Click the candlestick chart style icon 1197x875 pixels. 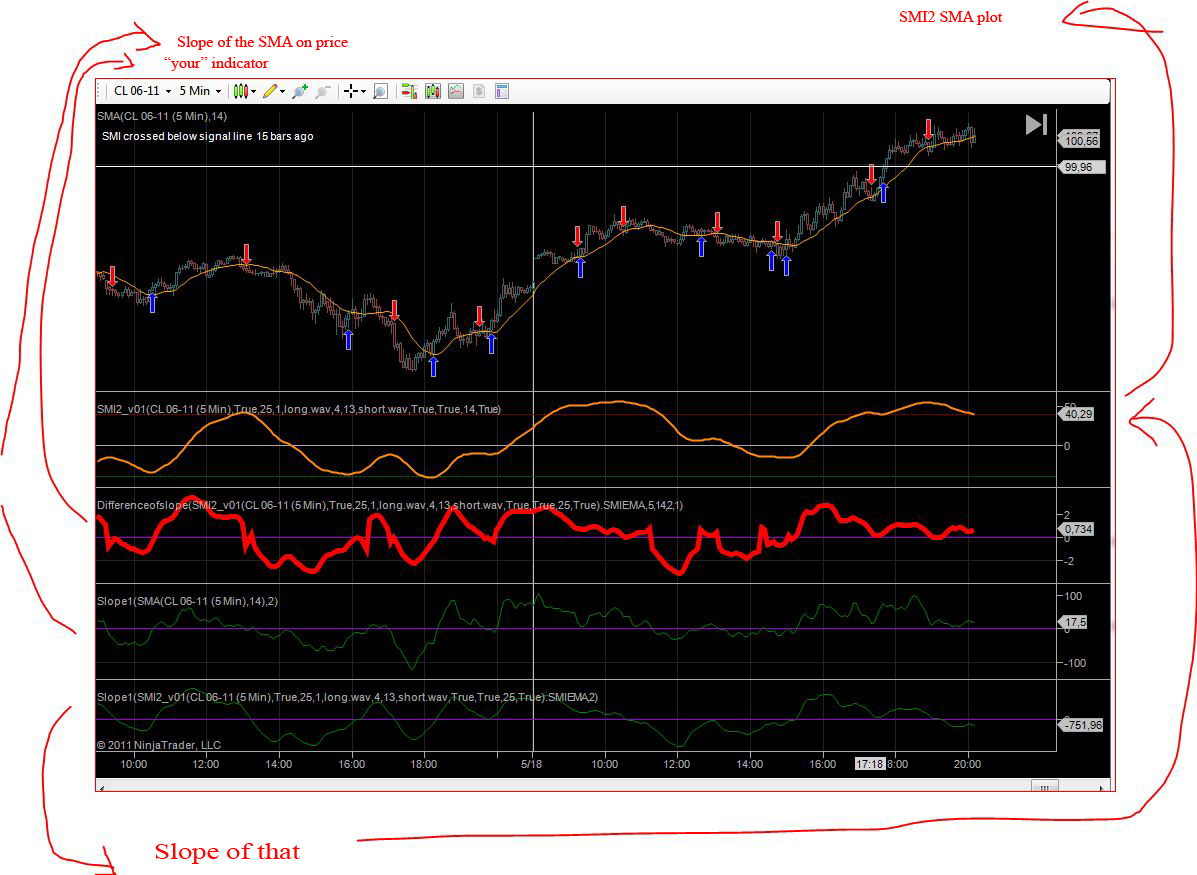point(240,92)
